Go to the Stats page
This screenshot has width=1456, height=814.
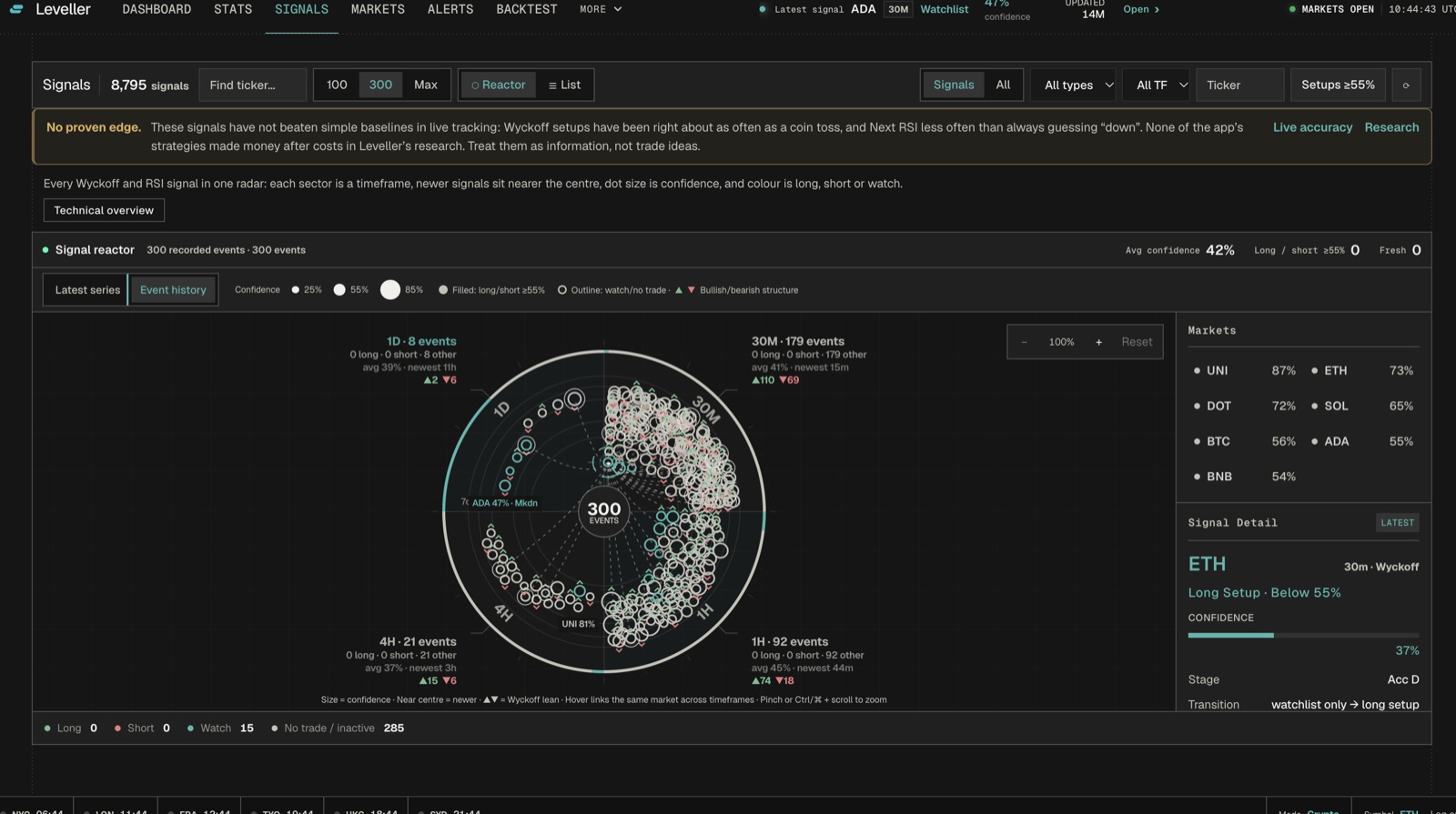point(233,9)
